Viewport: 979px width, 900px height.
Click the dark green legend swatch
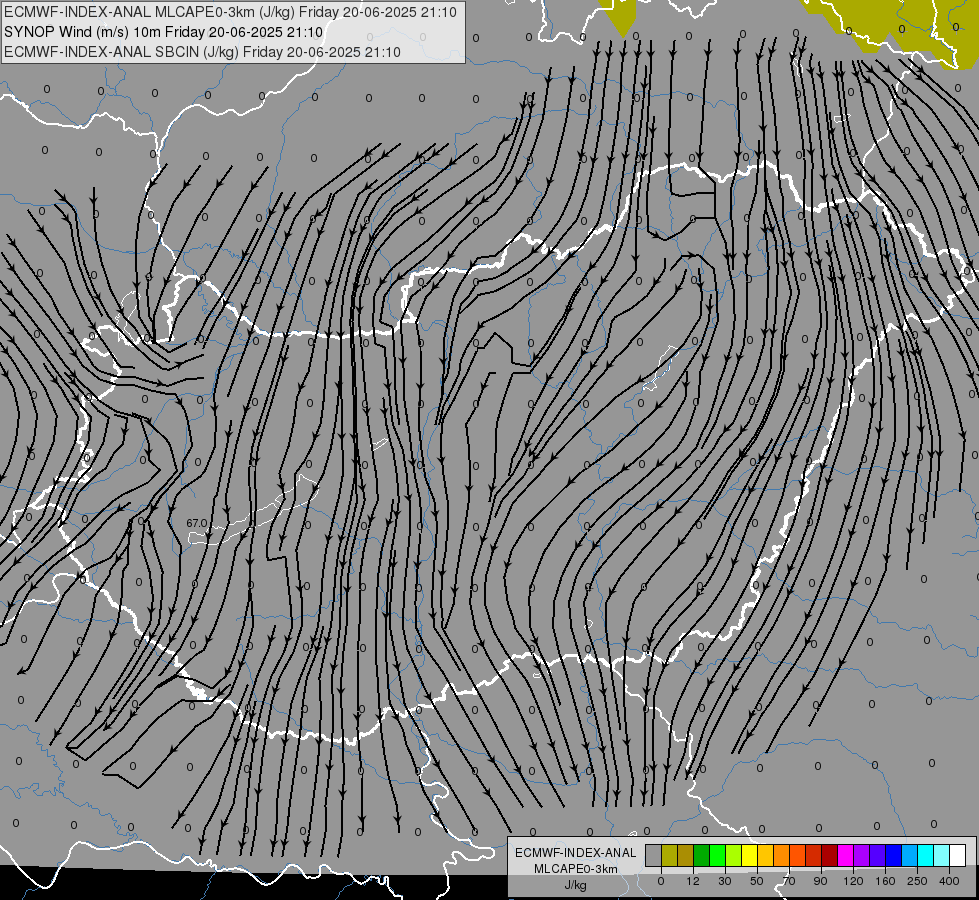point(702,855)
